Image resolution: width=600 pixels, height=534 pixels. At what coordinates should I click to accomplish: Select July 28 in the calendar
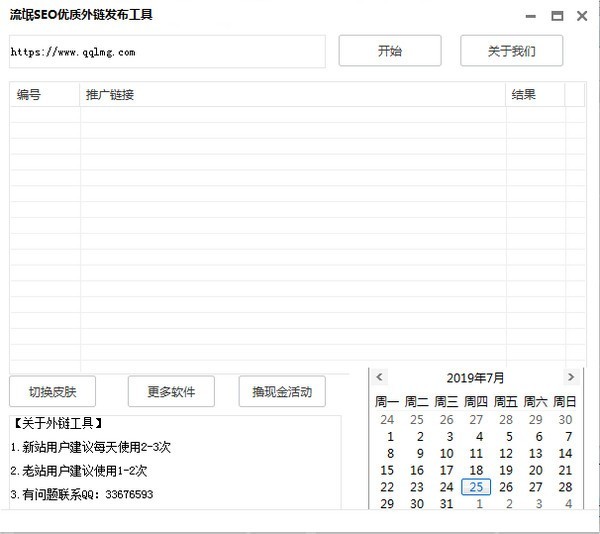565,487
